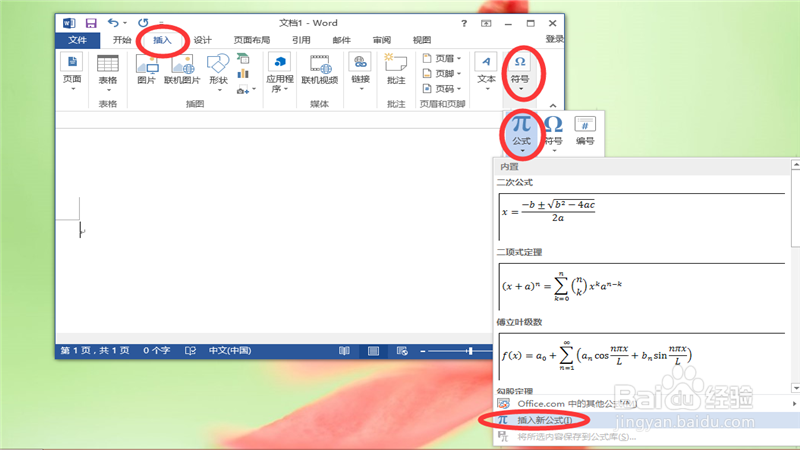Insert a table with 表格 button
The width and height of the screenshot is (800, 450).
pos(108,73)
